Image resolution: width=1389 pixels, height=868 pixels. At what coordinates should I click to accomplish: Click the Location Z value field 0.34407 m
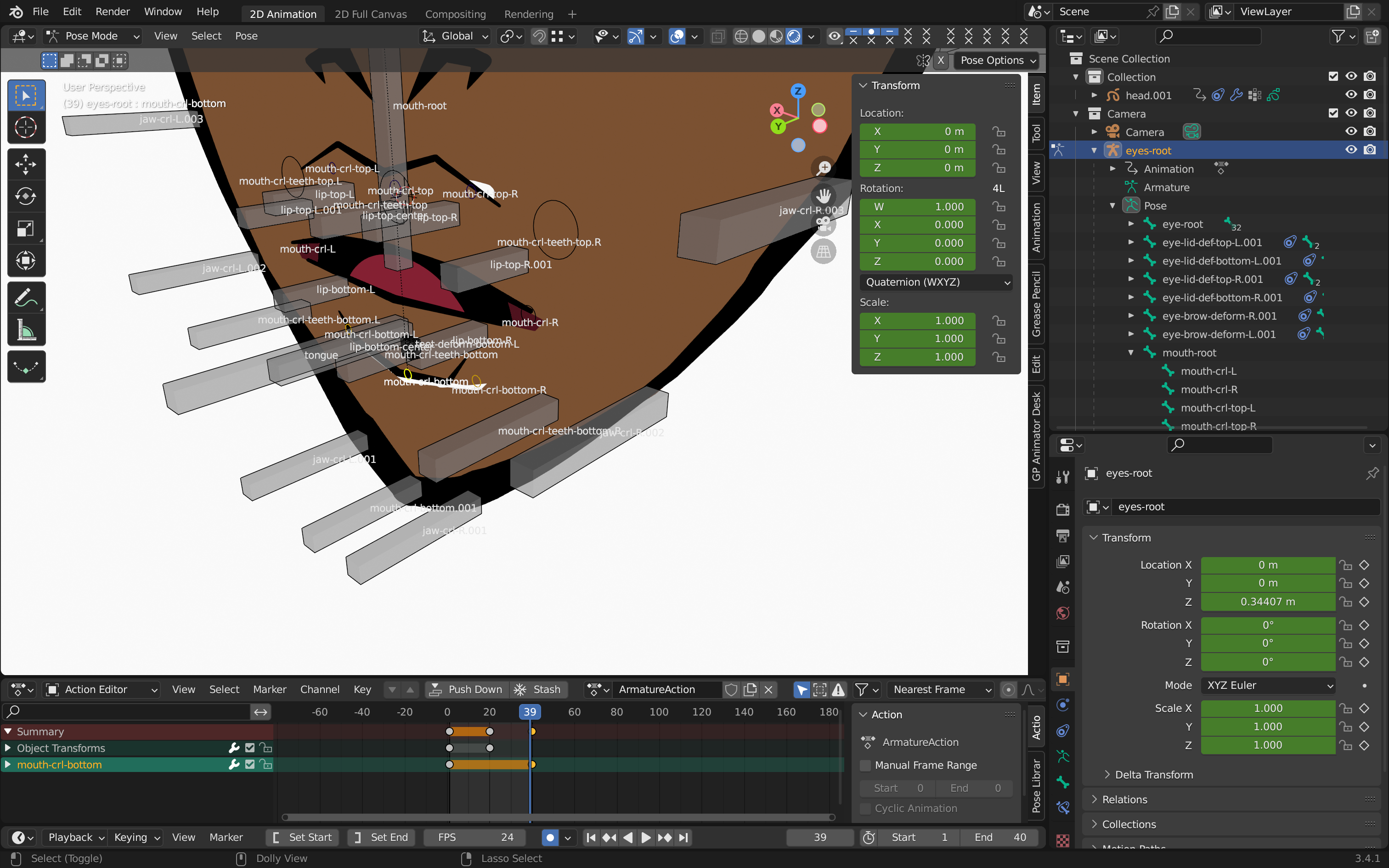pos(1267,602)
